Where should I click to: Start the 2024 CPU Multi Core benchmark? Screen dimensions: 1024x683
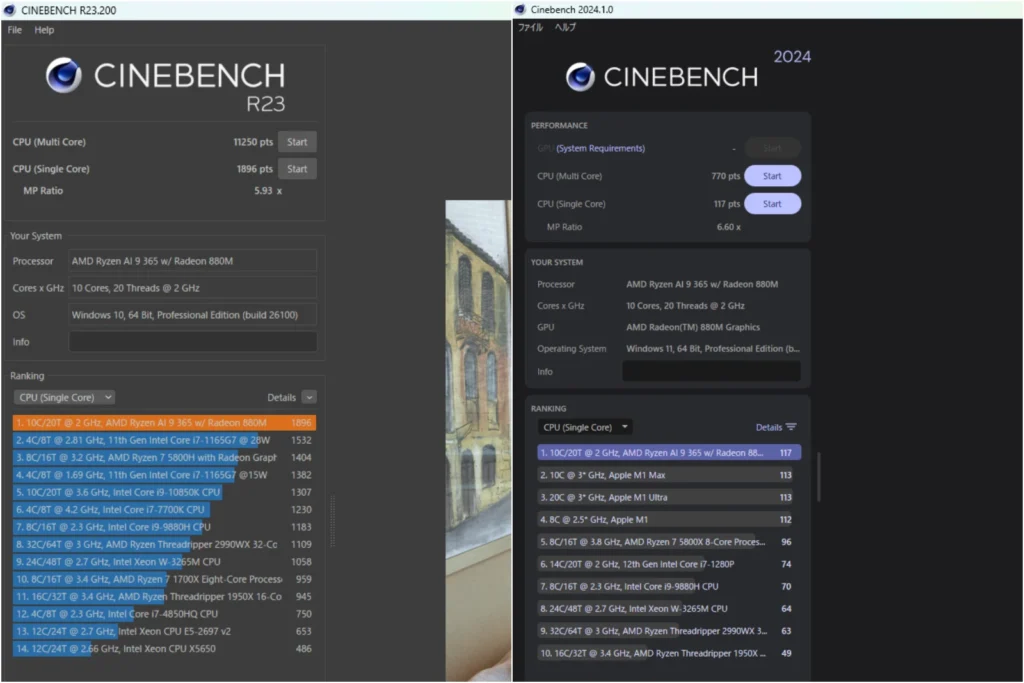pos(772,176)
